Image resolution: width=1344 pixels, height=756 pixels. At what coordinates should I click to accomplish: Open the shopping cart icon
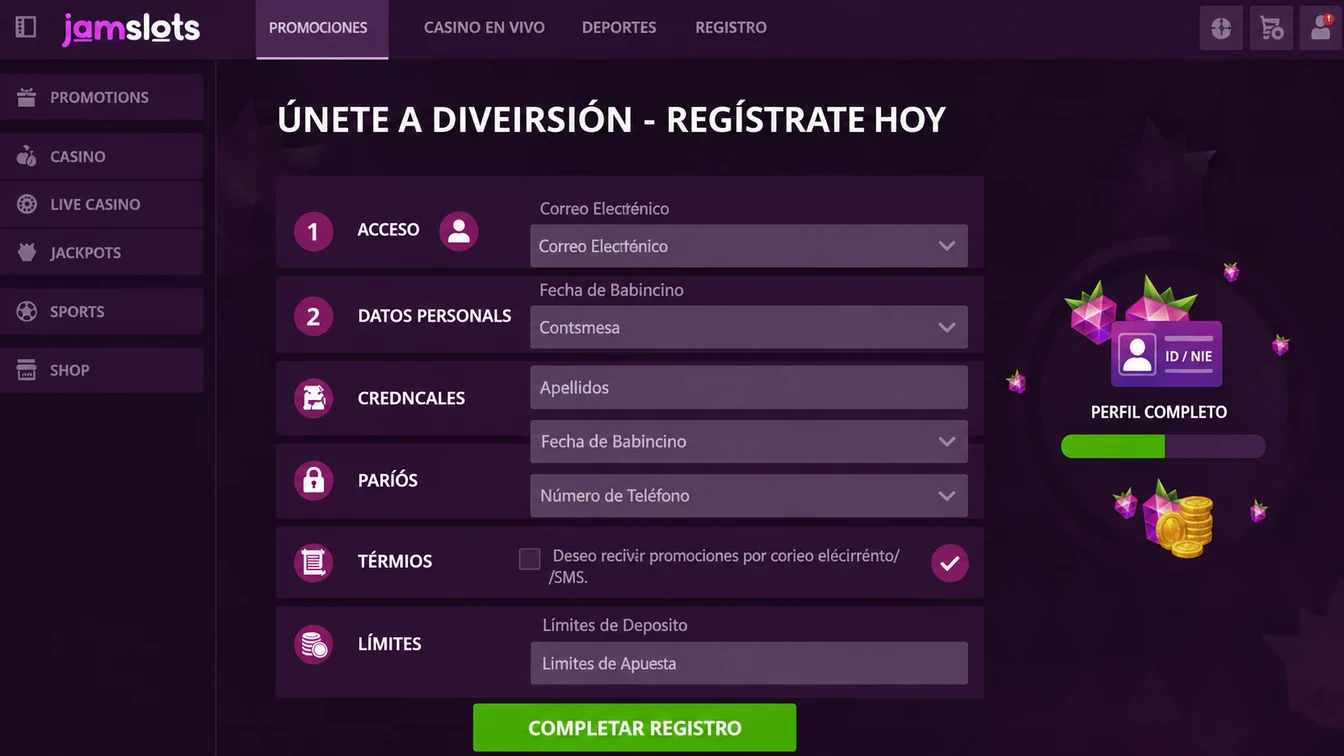click(x=1272, y=28)
